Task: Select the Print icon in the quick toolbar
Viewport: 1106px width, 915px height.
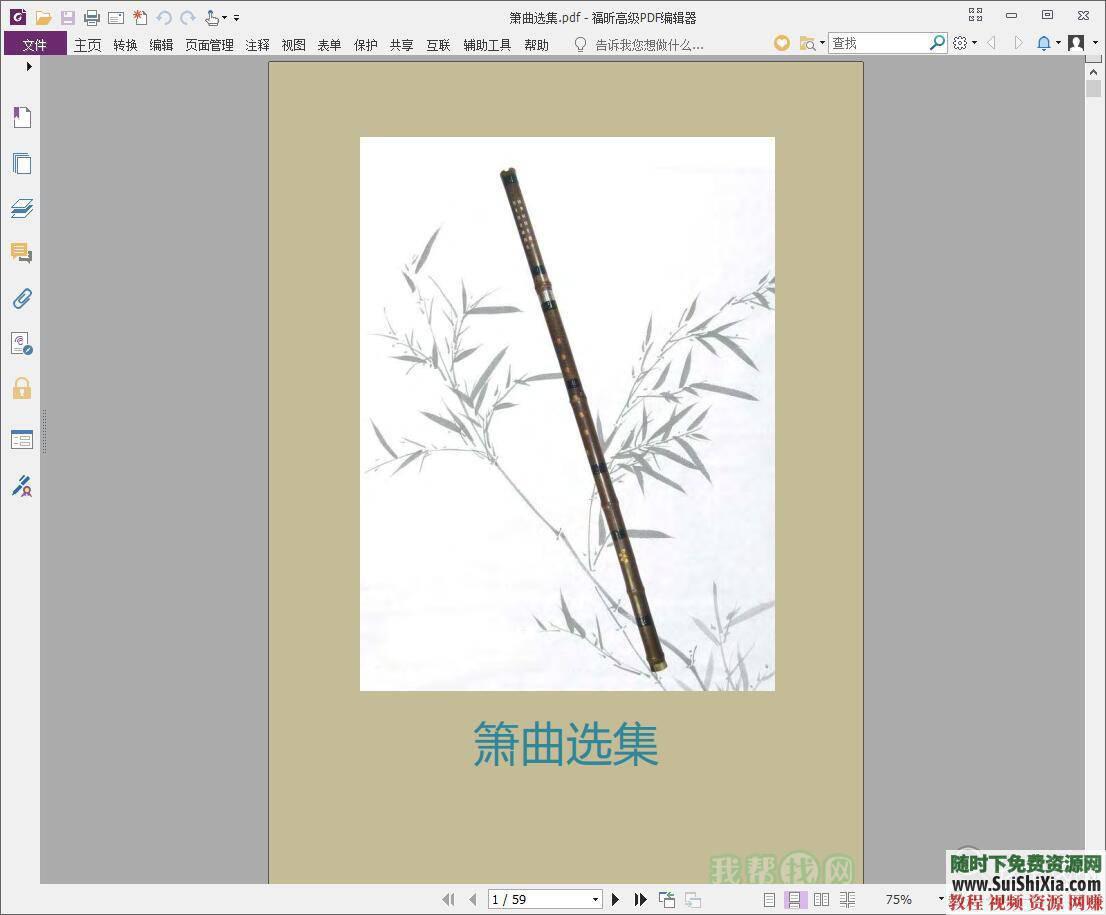Action: coord(90,17)
